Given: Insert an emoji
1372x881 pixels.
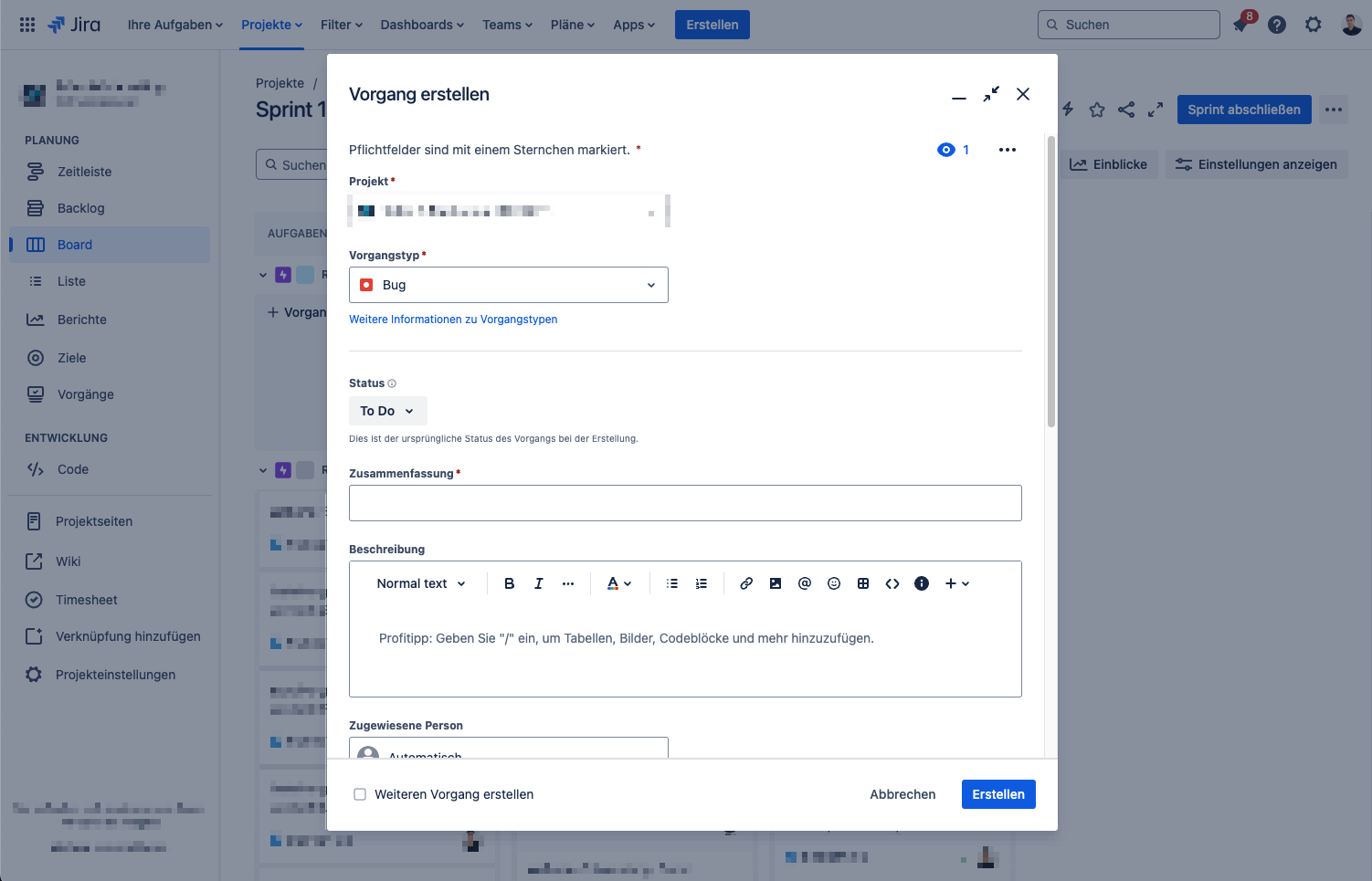Looking at the screenshot, I should 834,583.
